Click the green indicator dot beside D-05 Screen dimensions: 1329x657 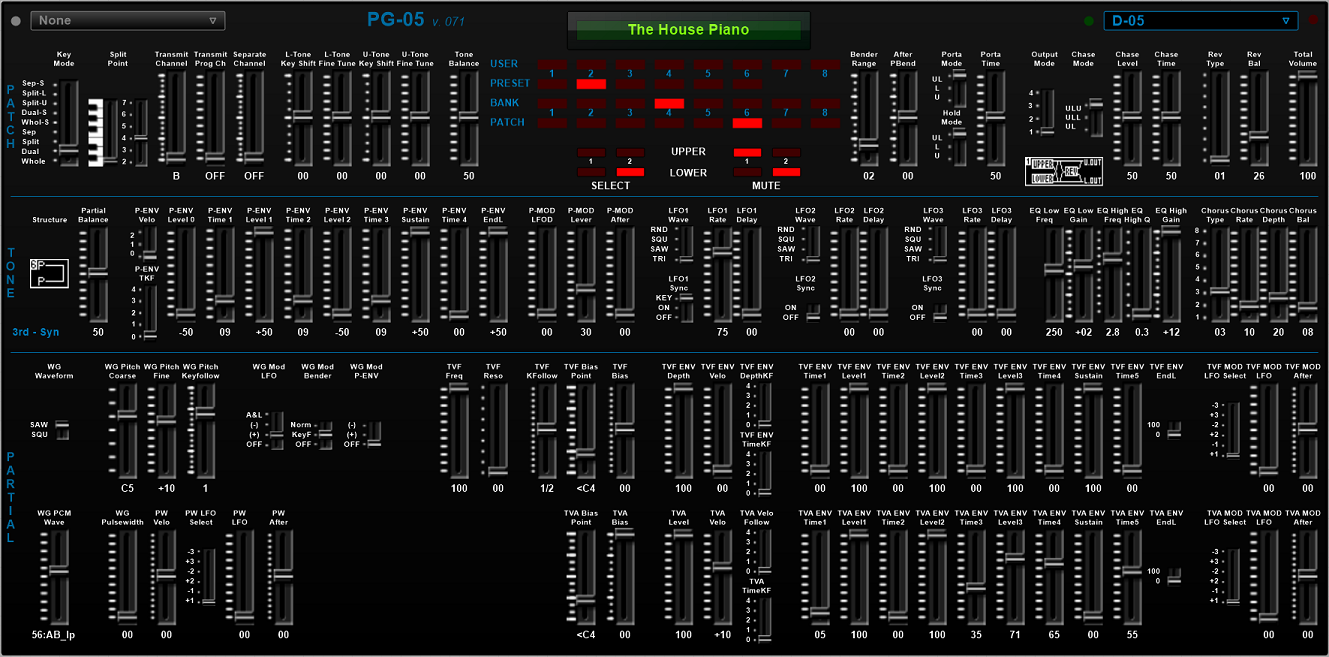tap(1089, 20)
